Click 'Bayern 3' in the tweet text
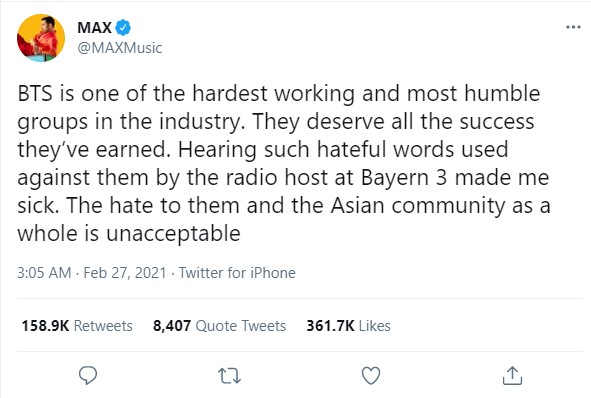Screen dimensions: 591x398 pos(404,177)
